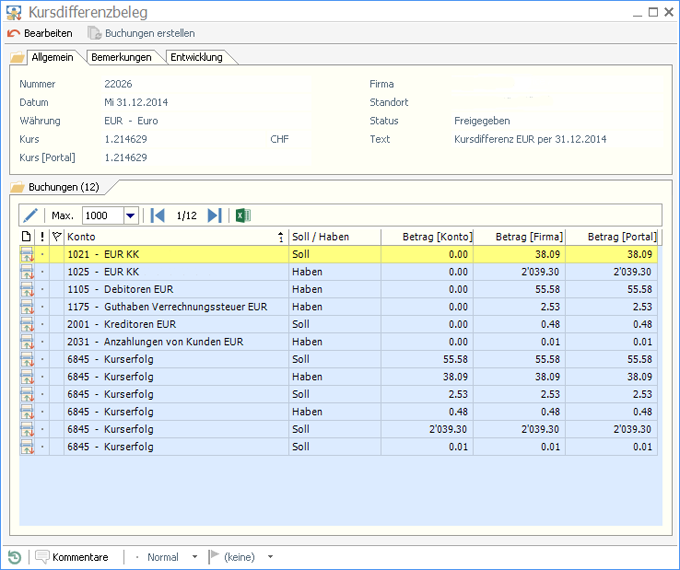Select row 1025 - EUR KK
This screenshot has height=570, width=680.
pos(338,272)
